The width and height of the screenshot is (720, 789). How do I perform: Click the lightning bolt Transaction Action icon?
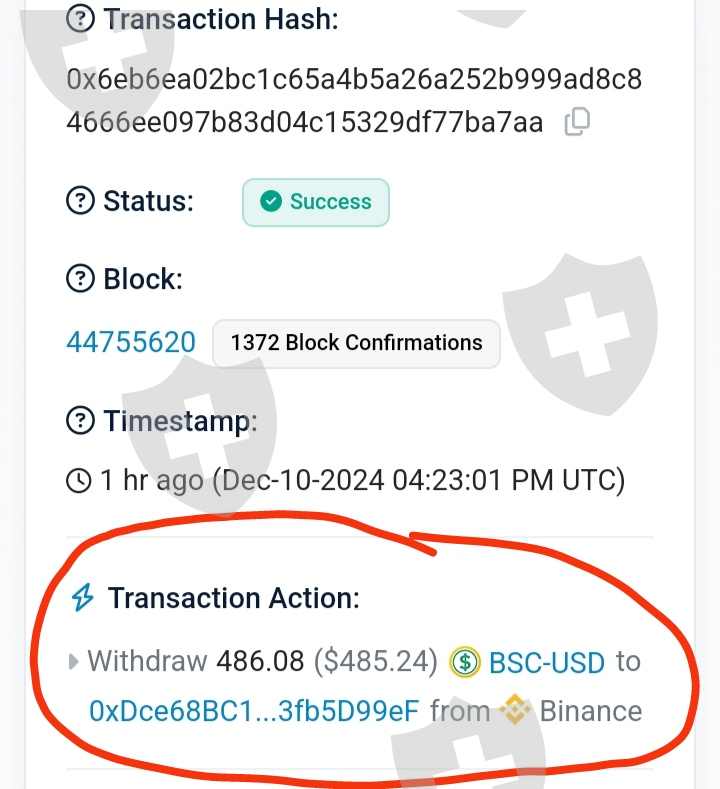[82, 598]
